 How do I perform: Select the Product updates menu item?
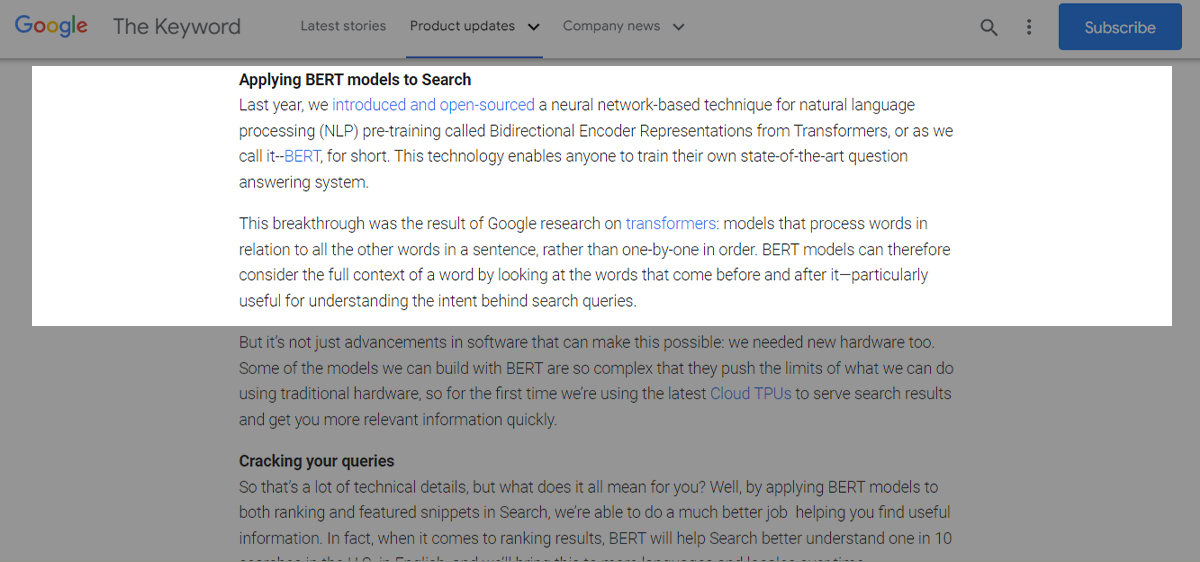(x=462, y=26)
